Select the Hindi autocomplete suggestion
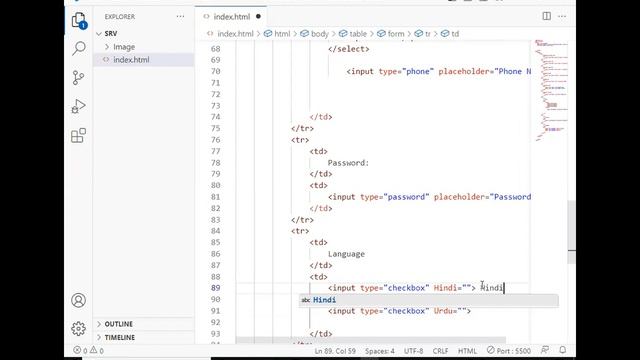The height and width of the screenshot is (360, 640). click(x=429, y=300)
